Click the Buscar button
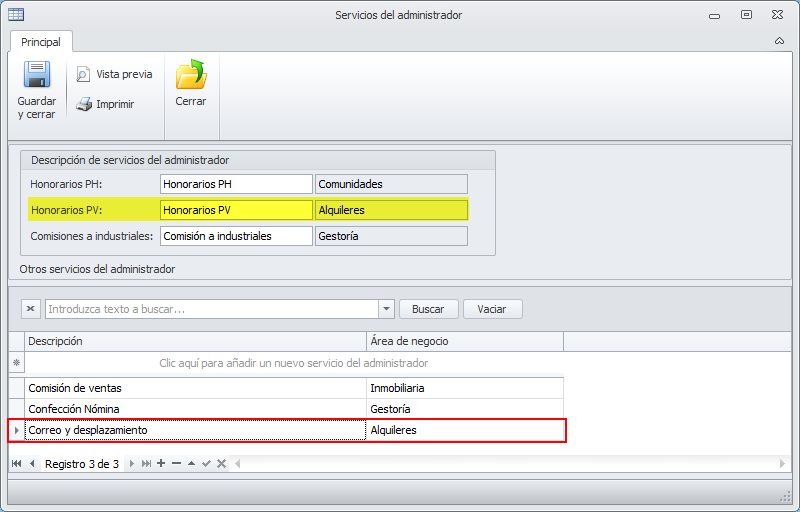This screenshot has width=800, height=512. [x=429, y=309]
